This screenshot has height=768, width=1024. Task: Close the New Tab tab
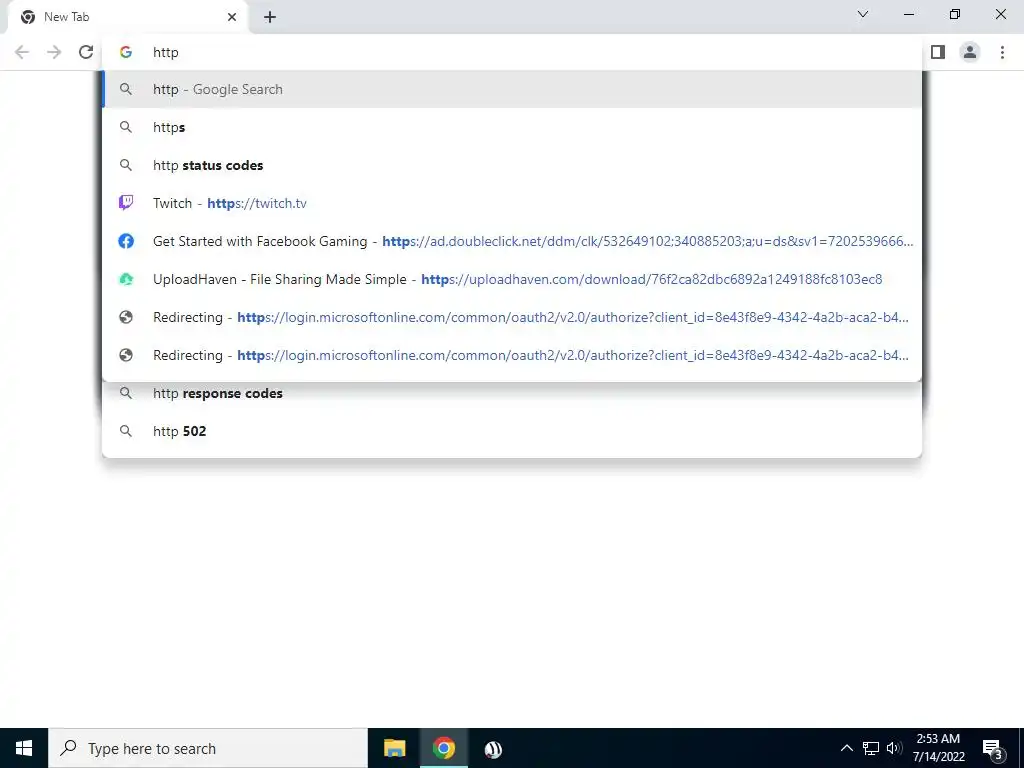pyautogui.click(x=232, y=17)
